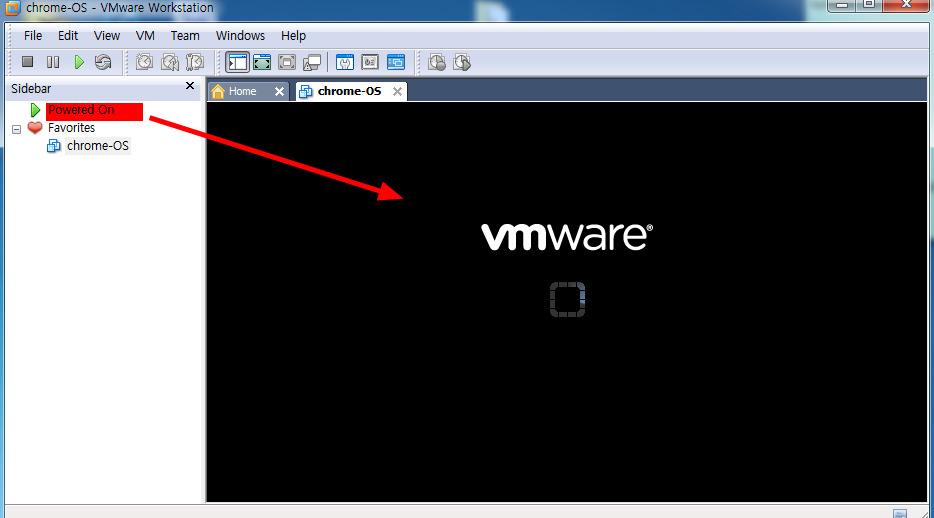Open the VM menu

[x=145, y=35]
